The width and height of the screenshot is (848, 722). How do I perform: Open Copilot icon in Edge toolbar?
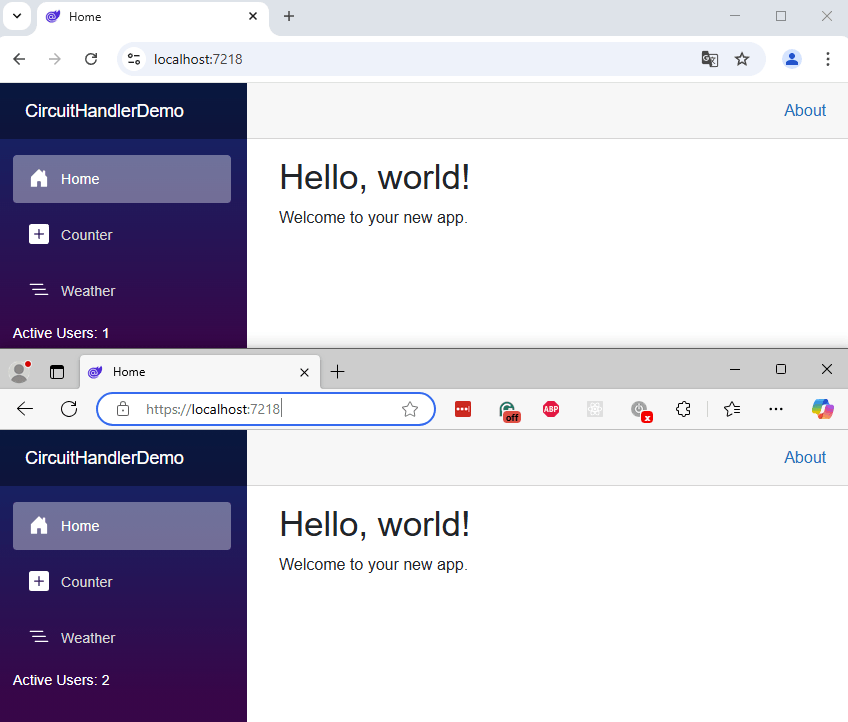coord(823,409)
